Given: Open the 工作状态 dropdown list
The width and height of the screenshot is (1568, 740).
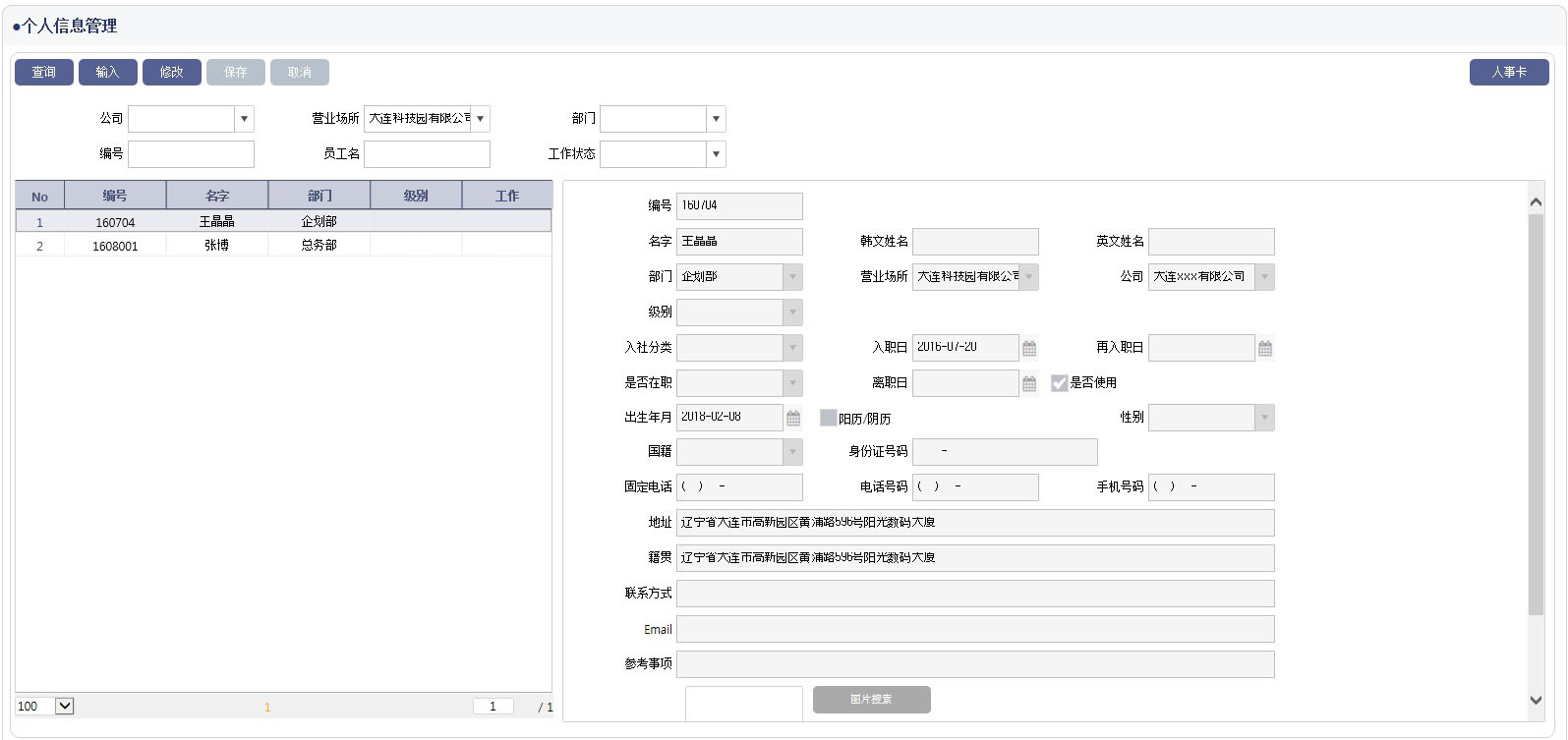Looking at the screenshot, I should click(716, 154).
